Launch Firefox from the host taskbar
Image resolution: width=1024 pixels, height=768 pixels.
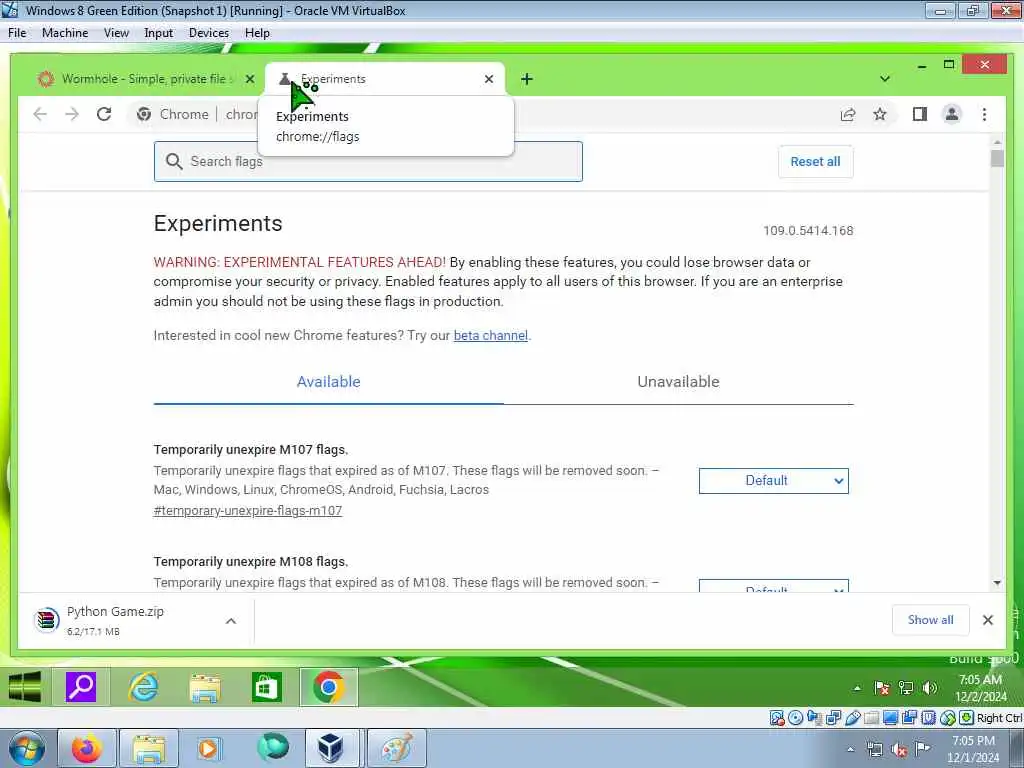point(87,748)
